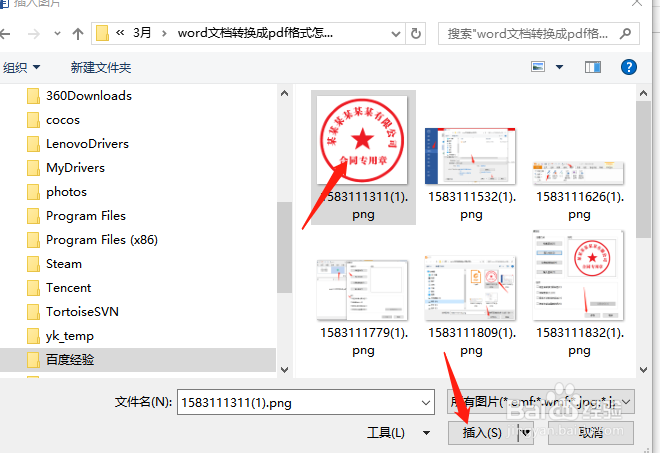Click the file list scrollbar thumb

pos(643,170)
